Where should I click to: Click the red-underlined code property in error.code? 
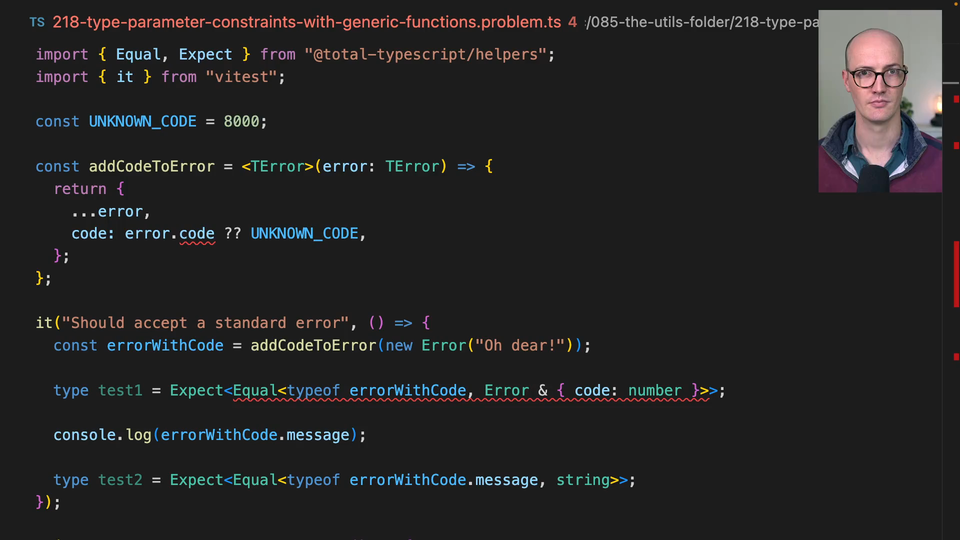coord(197,233)
